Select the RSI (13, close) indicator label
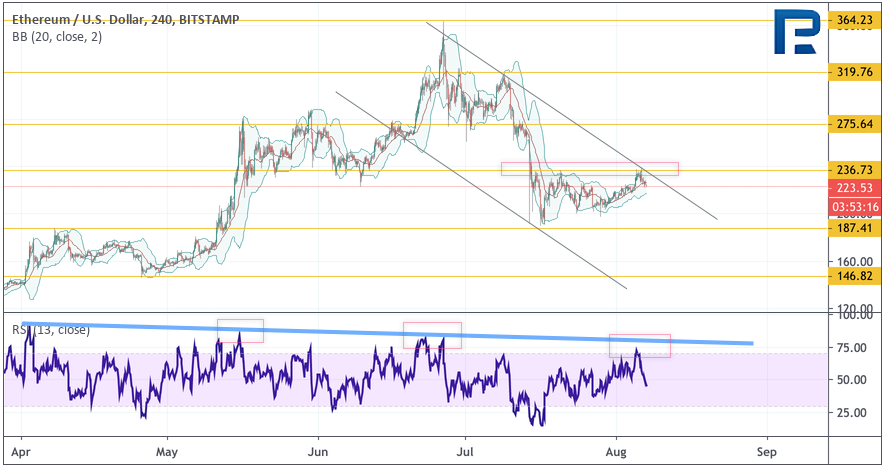This screenshot has width=885, height=468. (50, 329)
